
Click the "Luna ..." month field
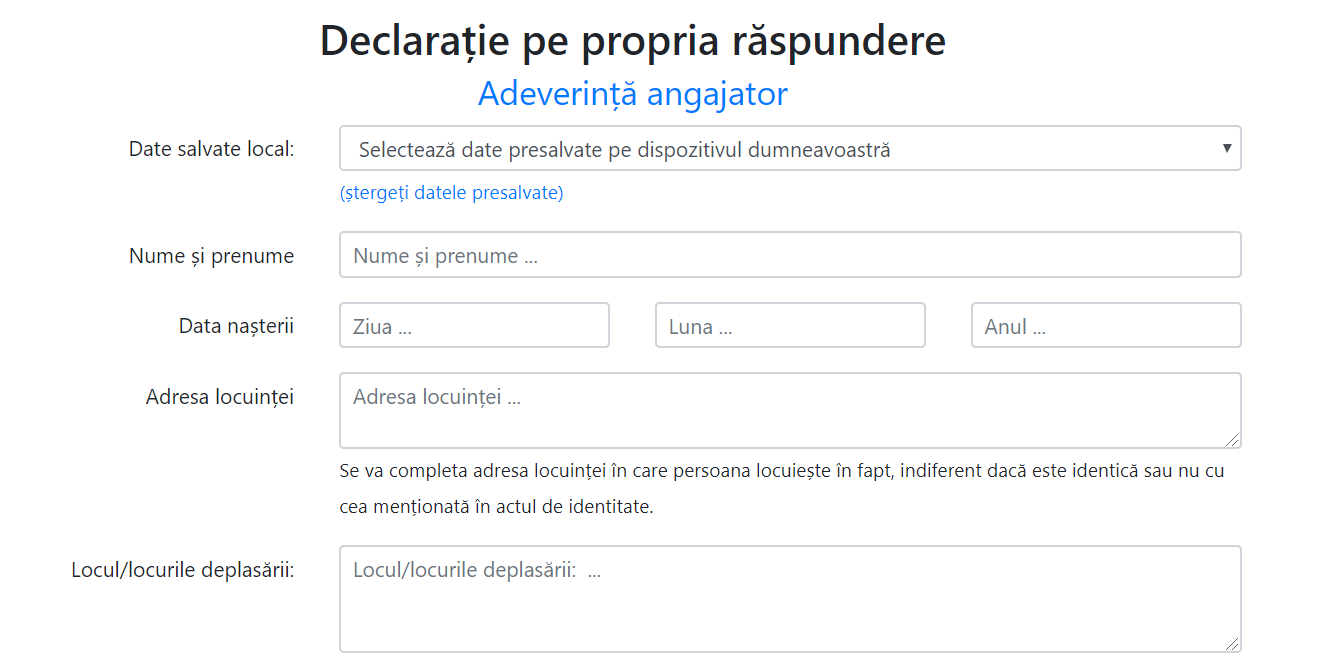790,324
